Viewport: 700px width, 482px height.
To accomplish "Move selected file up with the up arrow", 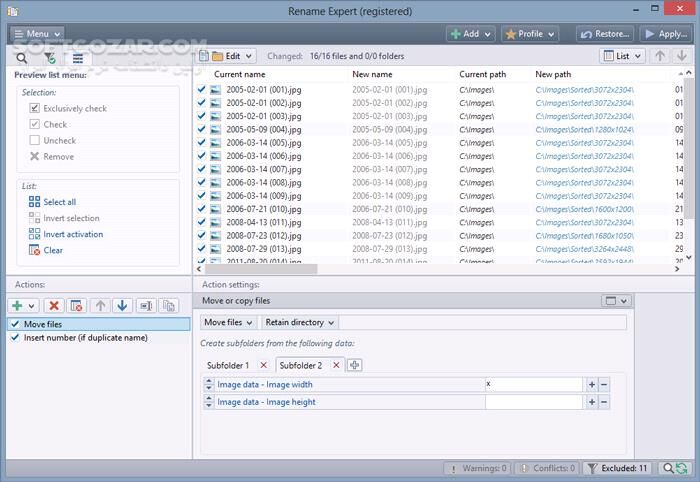I will click(660, 56).
